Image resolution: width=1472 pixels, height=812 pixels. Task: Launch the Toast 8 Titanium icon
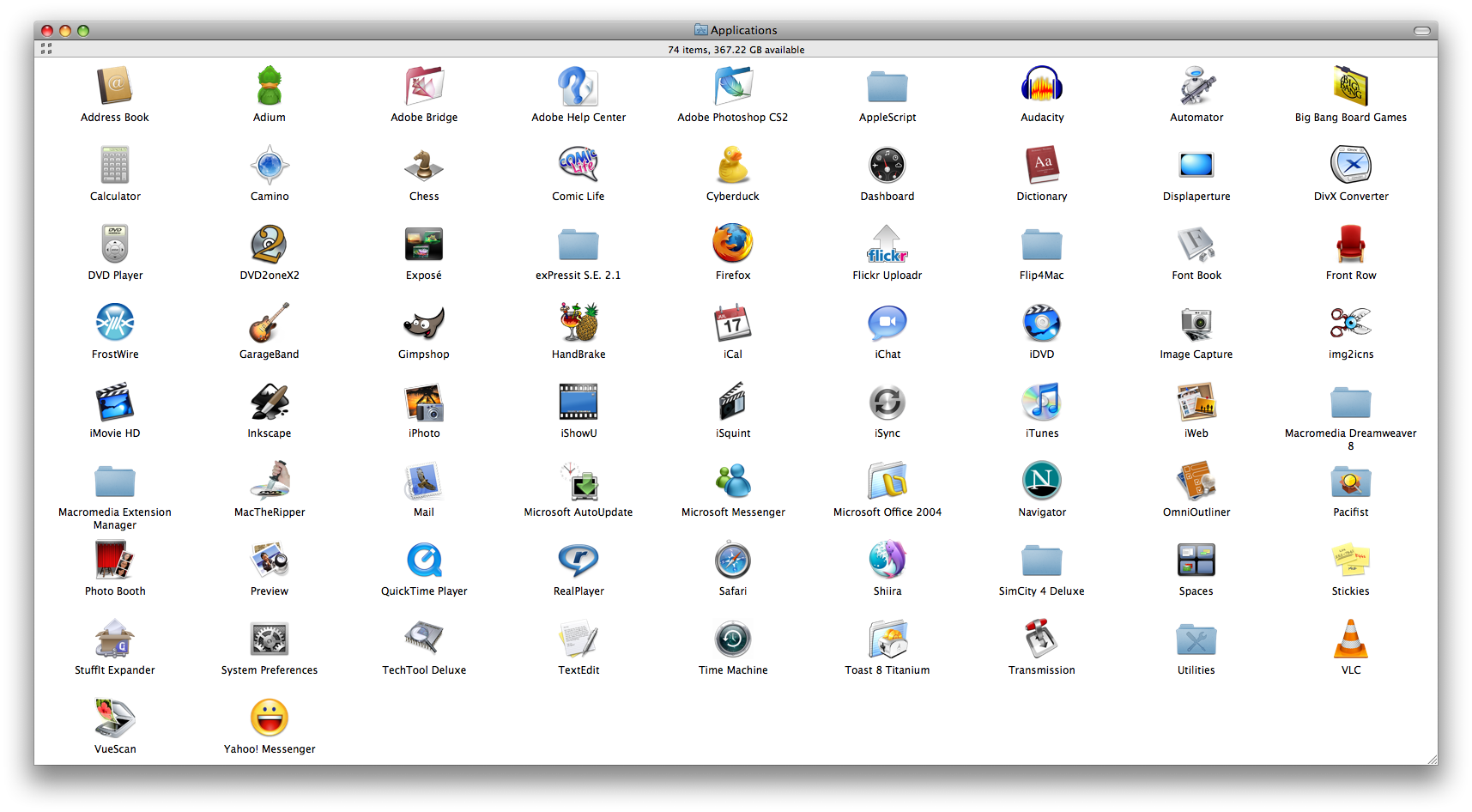coord(887,639)
